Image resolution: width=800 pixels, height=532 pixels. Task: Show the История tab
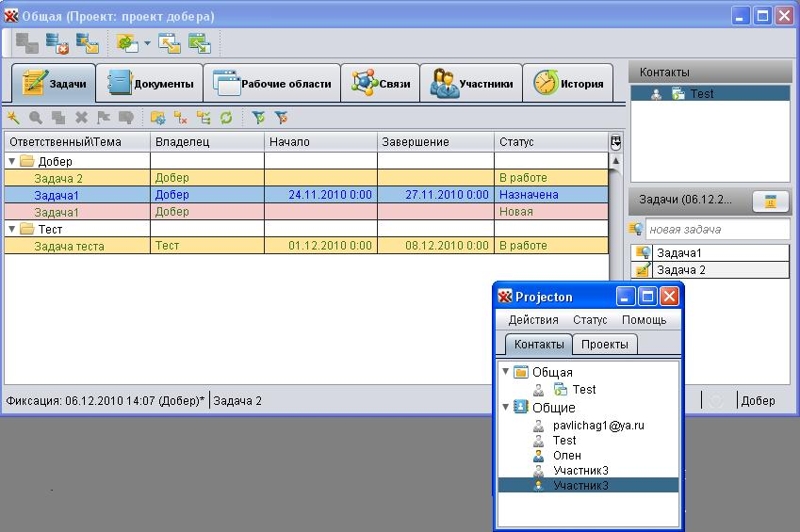568,83
